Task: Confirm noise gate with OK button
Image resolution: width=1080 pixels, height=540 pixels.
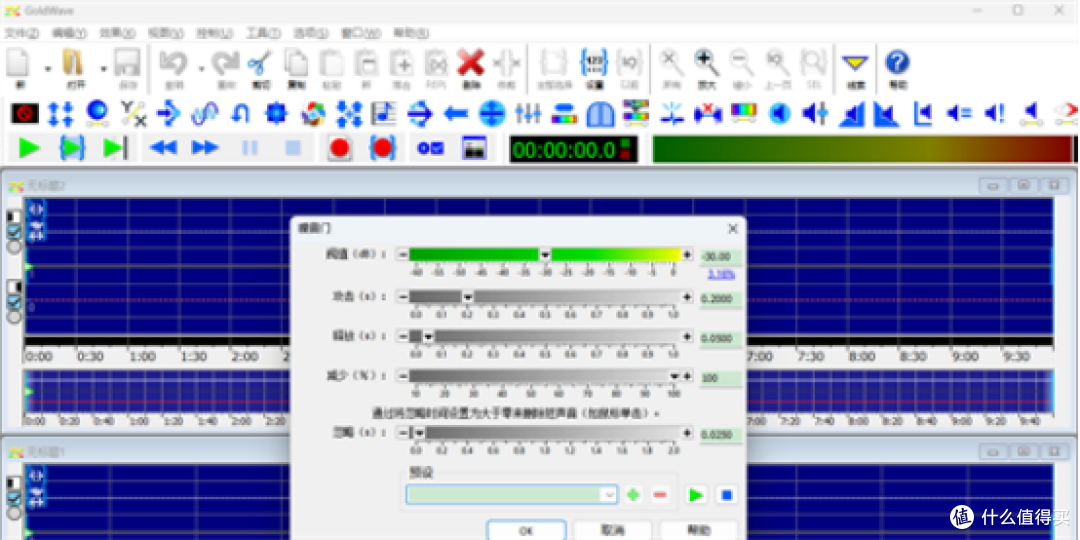Action: tap(526, 530)
